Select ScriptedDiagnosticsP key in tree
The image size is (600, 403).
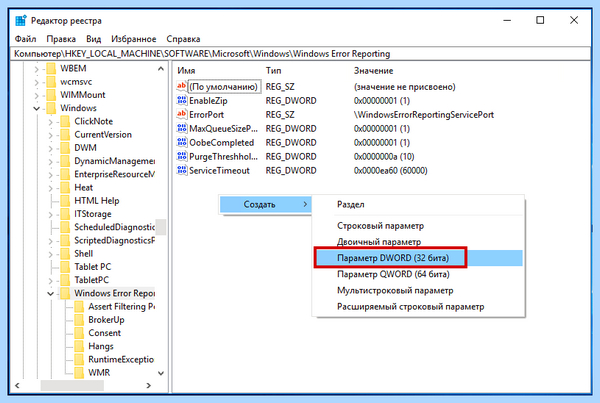[x=114, y=240]
